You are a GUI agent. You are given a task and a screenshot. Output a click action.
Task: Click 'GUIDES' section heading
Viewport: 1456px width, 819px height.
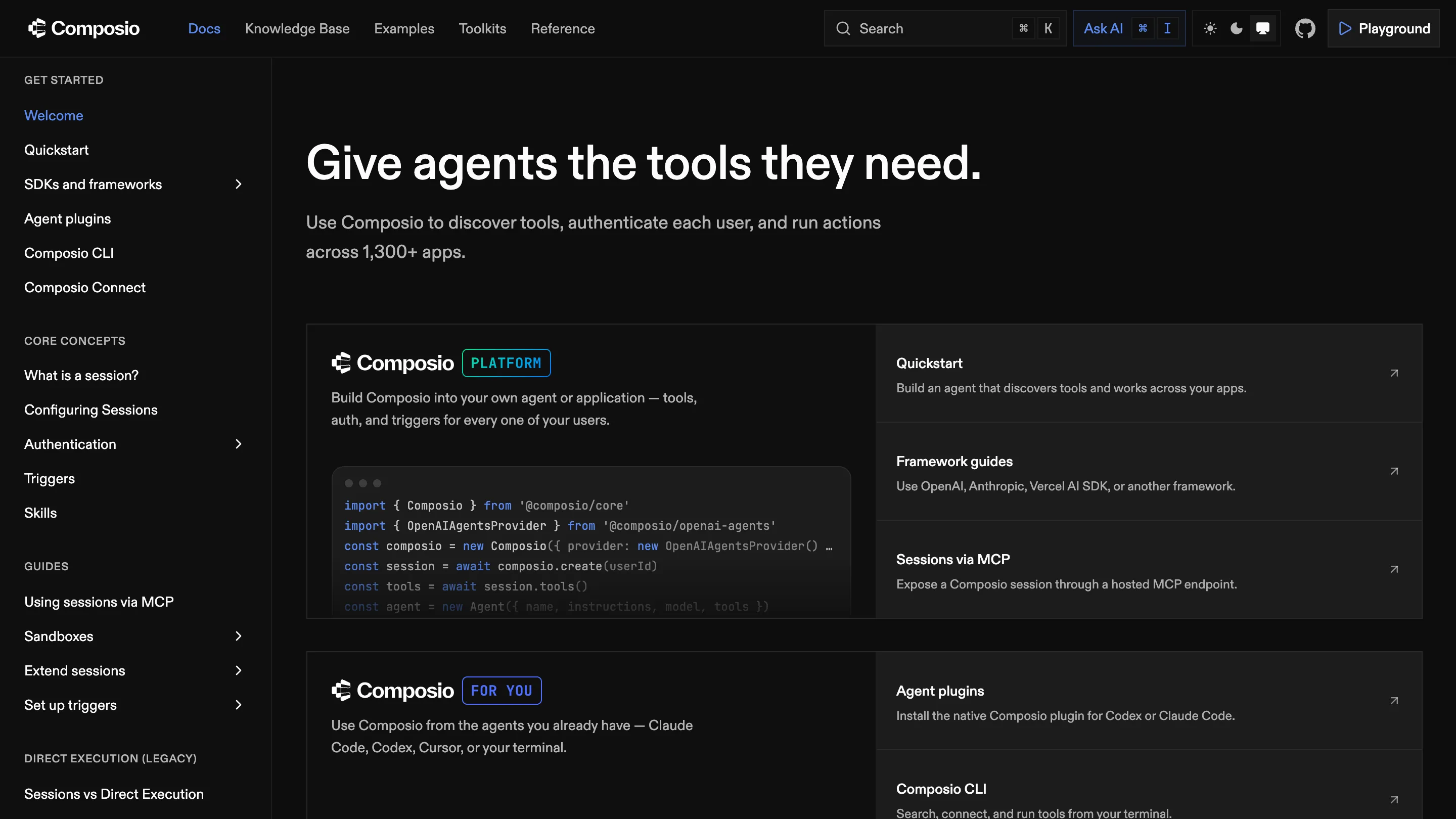pyautogui.click(x=47, y=566)
